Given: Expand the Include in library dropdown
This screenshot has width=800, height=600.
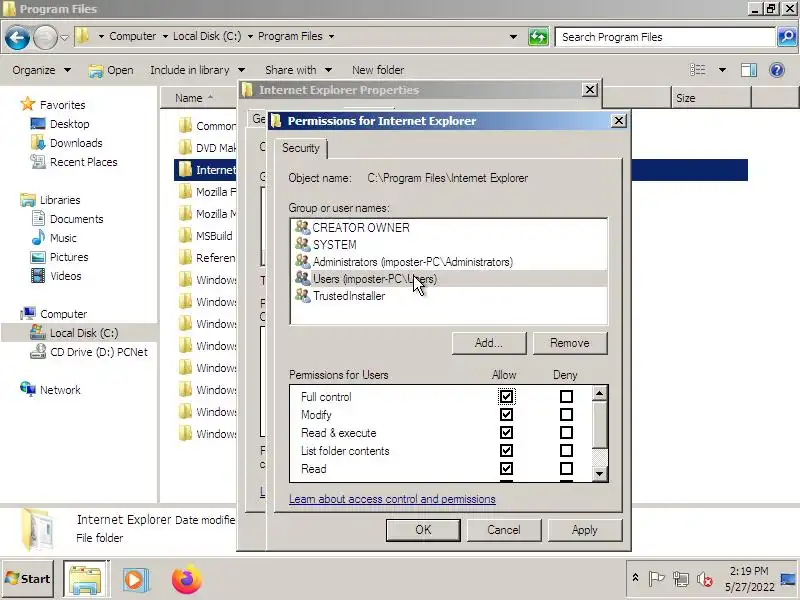Looking at the screenshot, I should [x=198, y=70].
